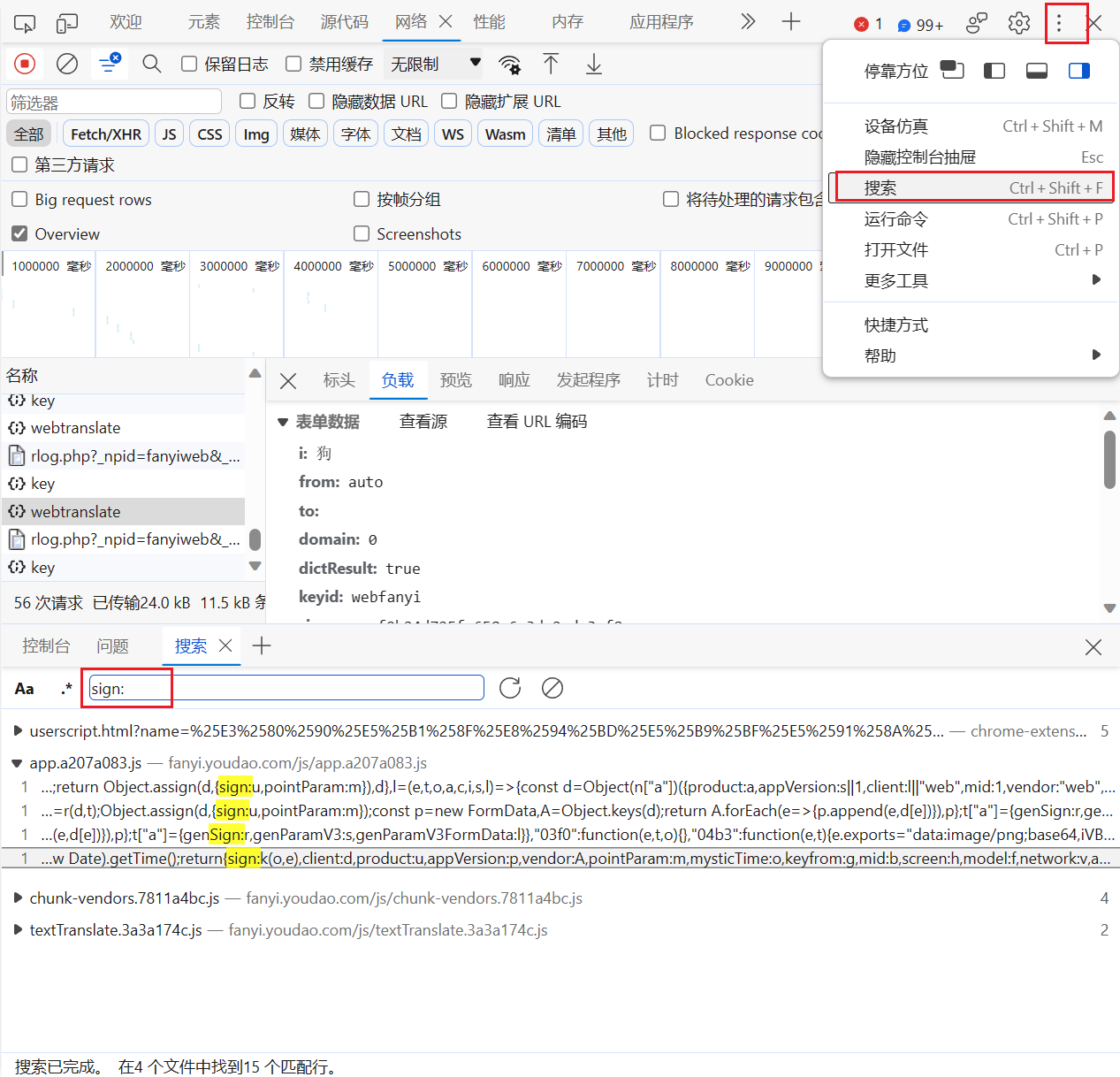Viewport: 1120px width, 1077px height.
Task: Toggle device emulation icon
Action: point(67,23)
